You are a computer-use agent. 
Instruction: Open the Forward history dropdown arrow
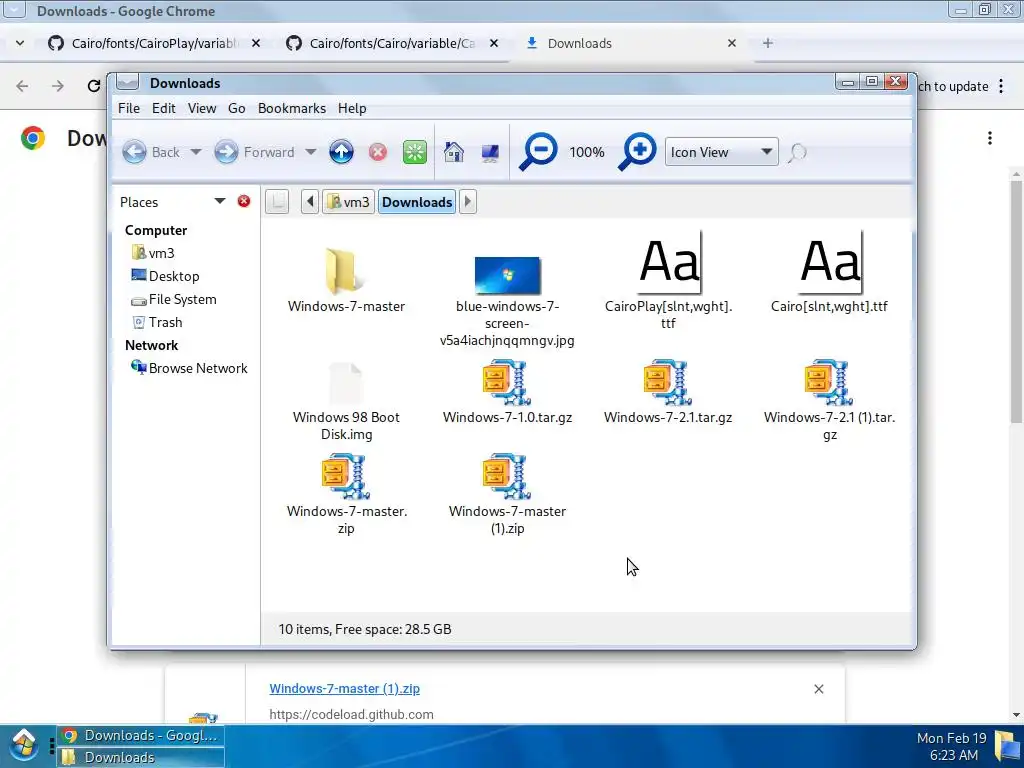pos(311,152)
